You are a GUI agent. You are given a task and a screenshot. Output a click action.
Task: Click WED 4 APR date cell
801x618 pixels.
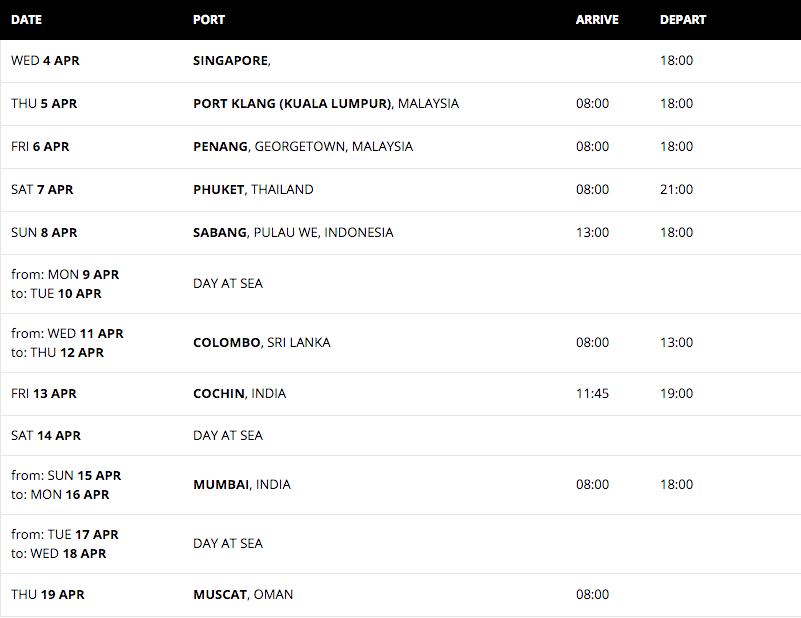coord(45,60)
